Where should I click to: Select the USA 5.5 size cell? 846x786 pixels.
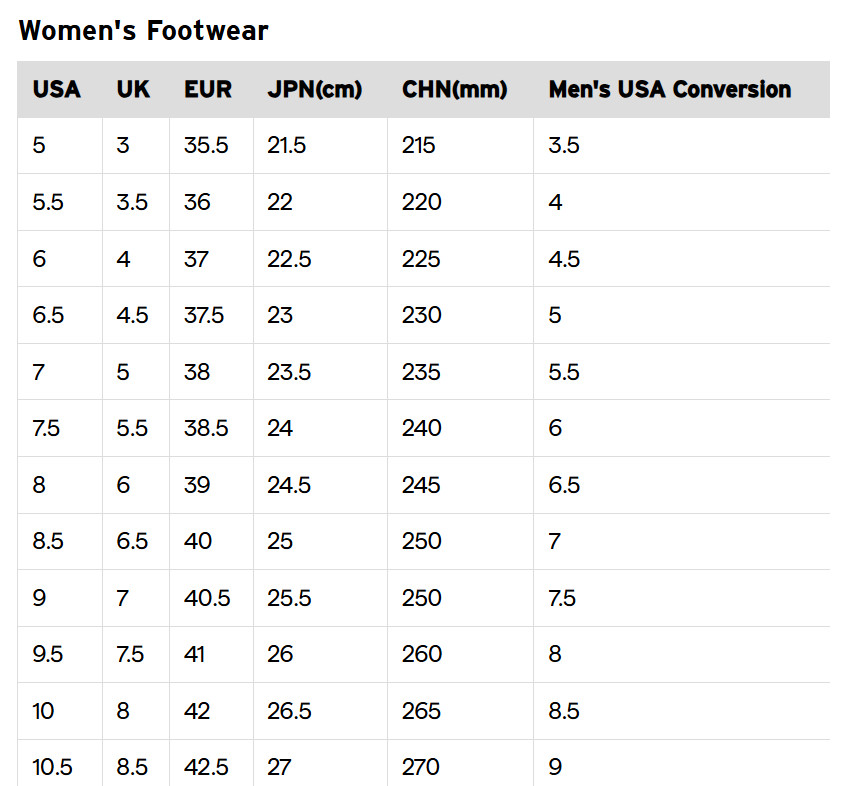[x=48, y=202]
